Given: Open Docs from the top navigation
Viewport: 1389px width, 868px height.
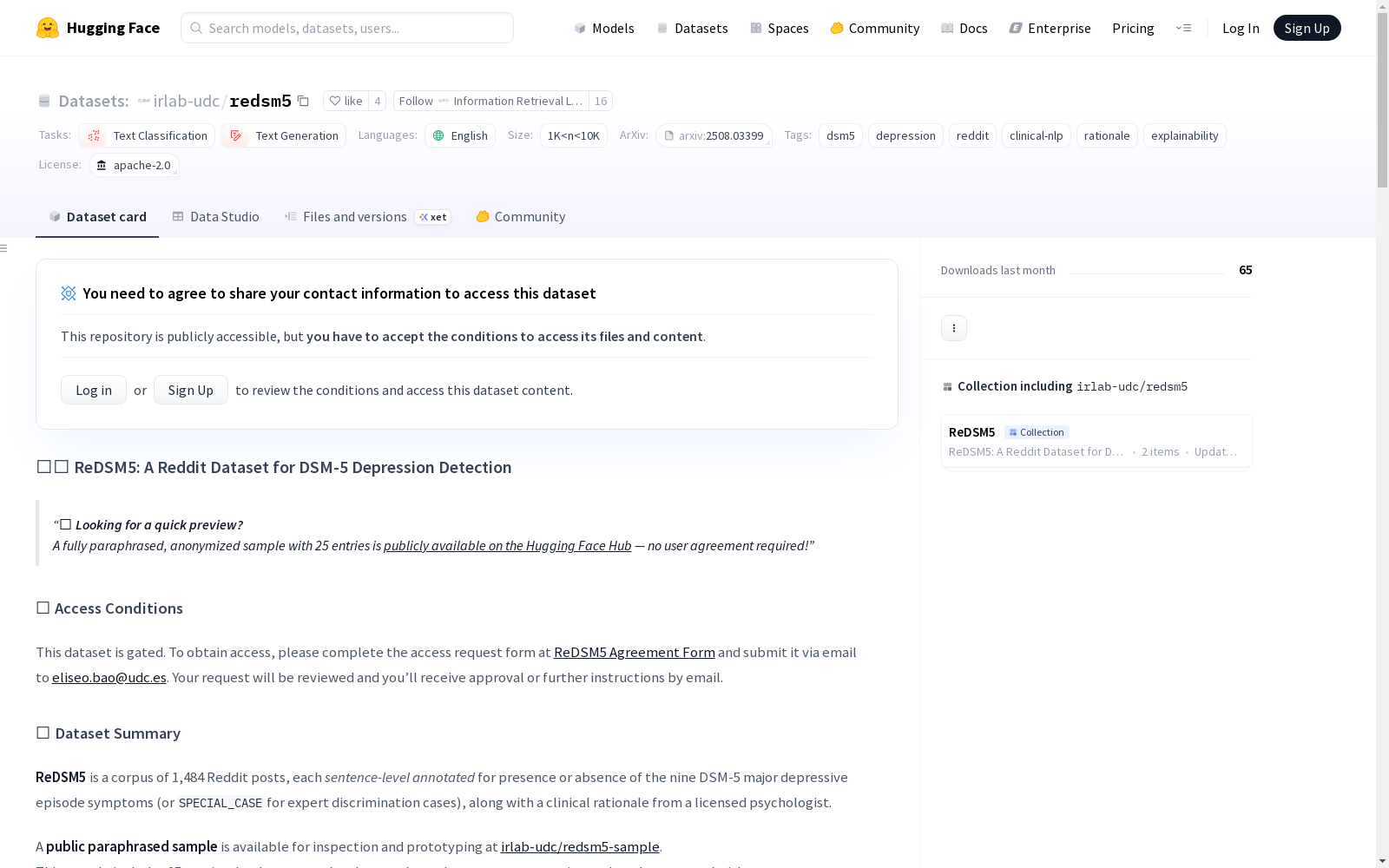Looking at the screenshot, I should point(964,28).
